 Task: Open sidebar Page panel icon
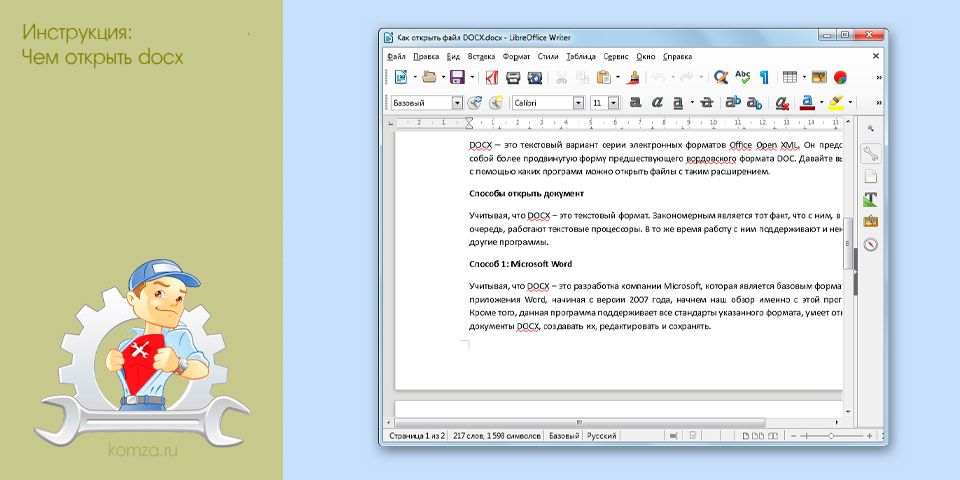click(x=870, y=177)
